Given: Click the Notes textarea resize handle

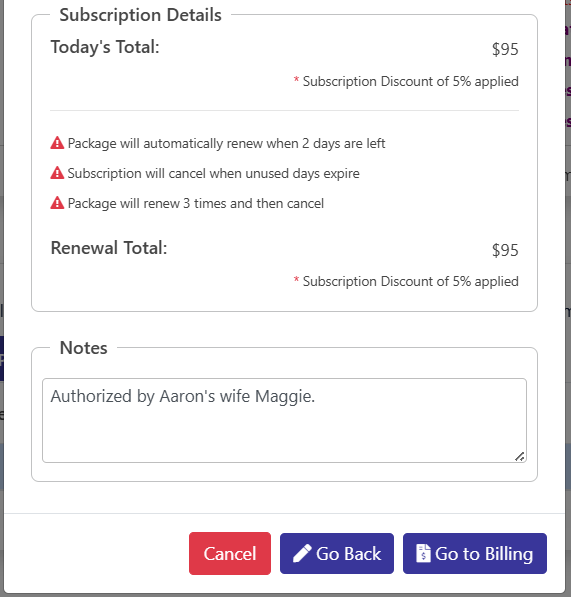Looking at the screenshot, I should (520, 456).
